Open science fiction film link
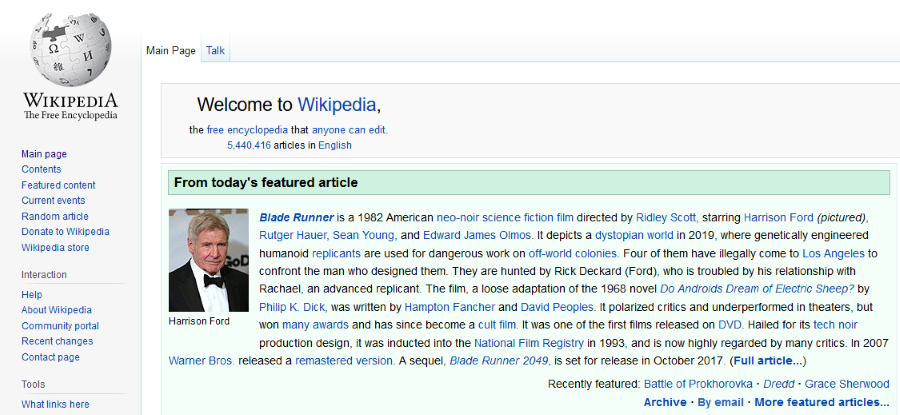Viewport: 900px width, 415px height. coord(527,218)
